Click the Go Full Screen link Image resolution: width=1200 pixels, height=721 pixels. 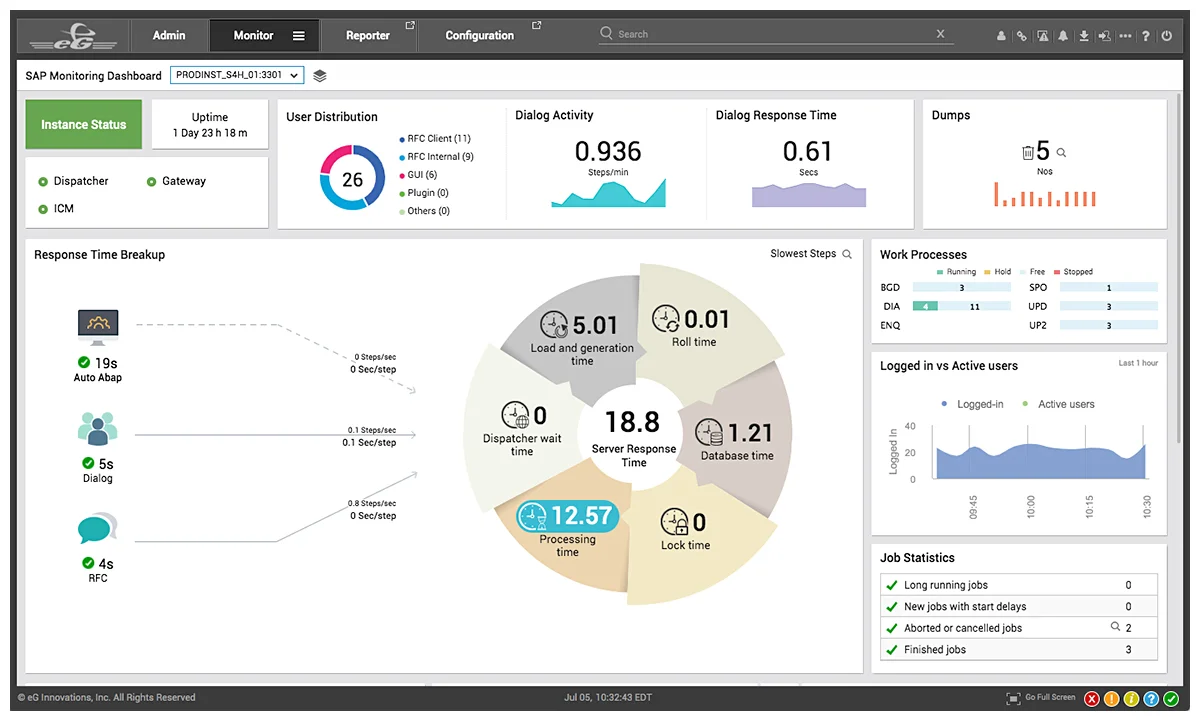(1050, 698)
